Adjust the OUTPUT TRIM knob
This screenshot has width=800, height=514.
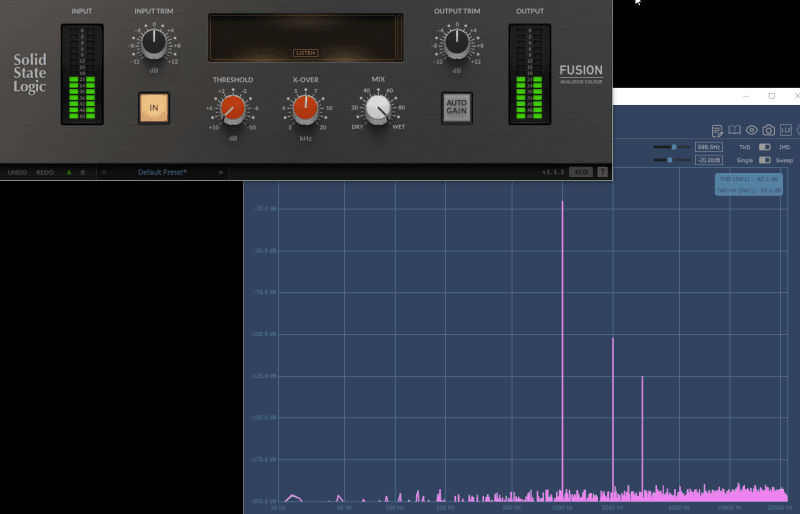pos(457,43)
